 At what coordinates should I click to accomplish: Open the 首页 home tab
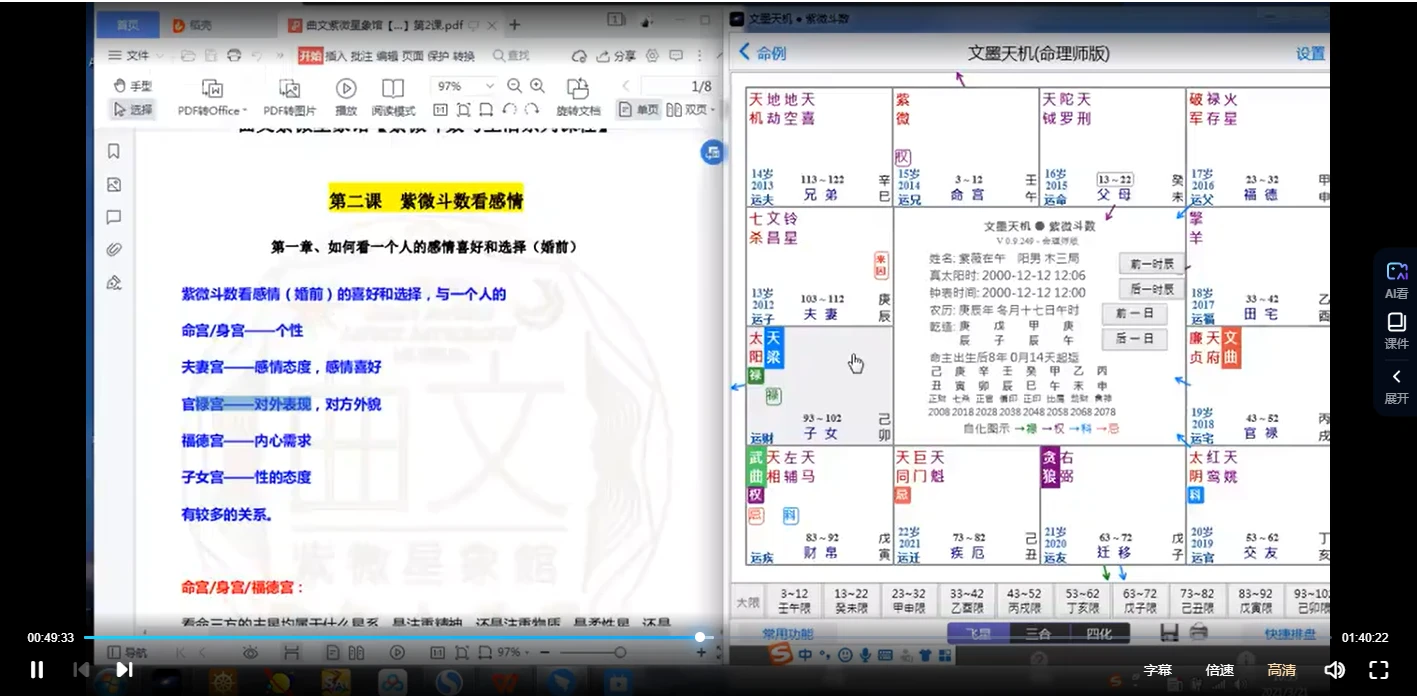[128, 25]
